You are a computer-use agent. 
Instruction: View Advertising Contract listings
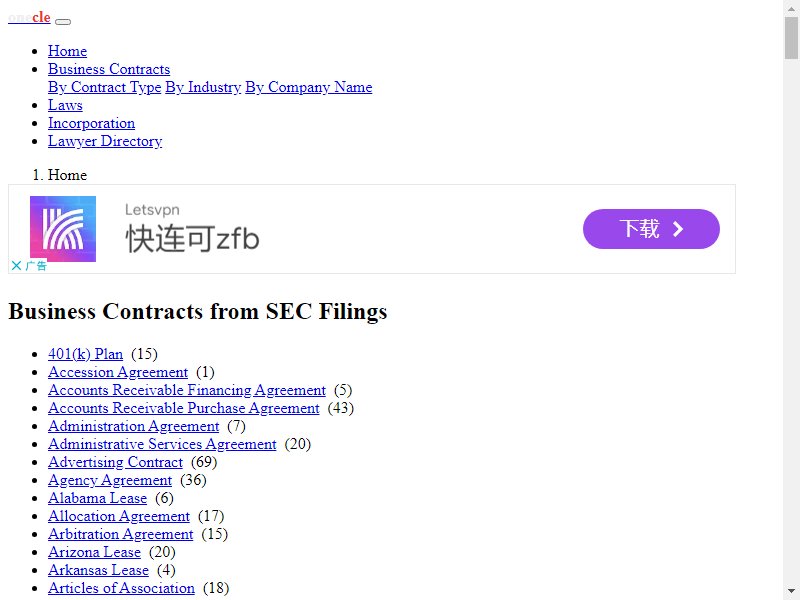115,462
